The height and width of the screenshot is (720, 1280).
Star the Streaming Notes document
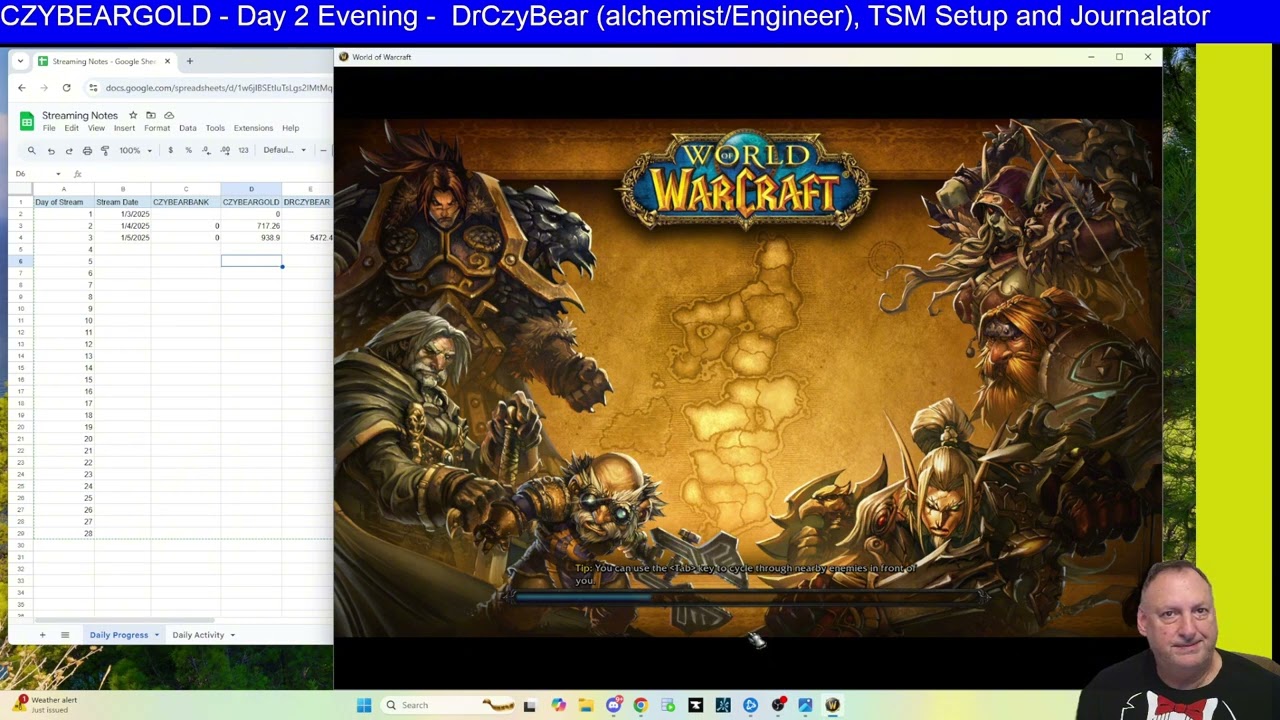tap(133, 115)
